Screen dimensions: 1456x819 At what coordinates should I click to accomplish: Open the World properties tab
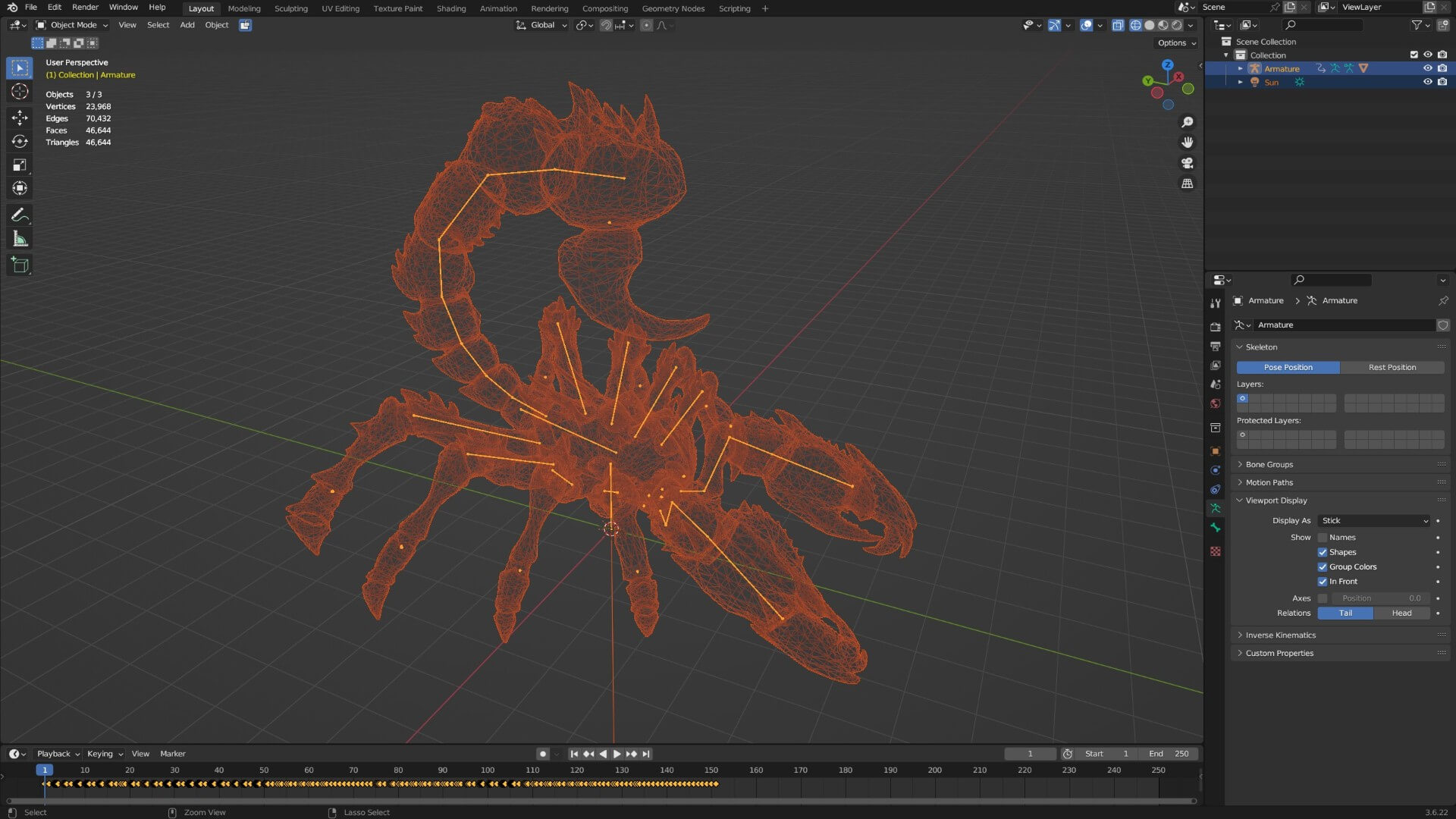1216,403
